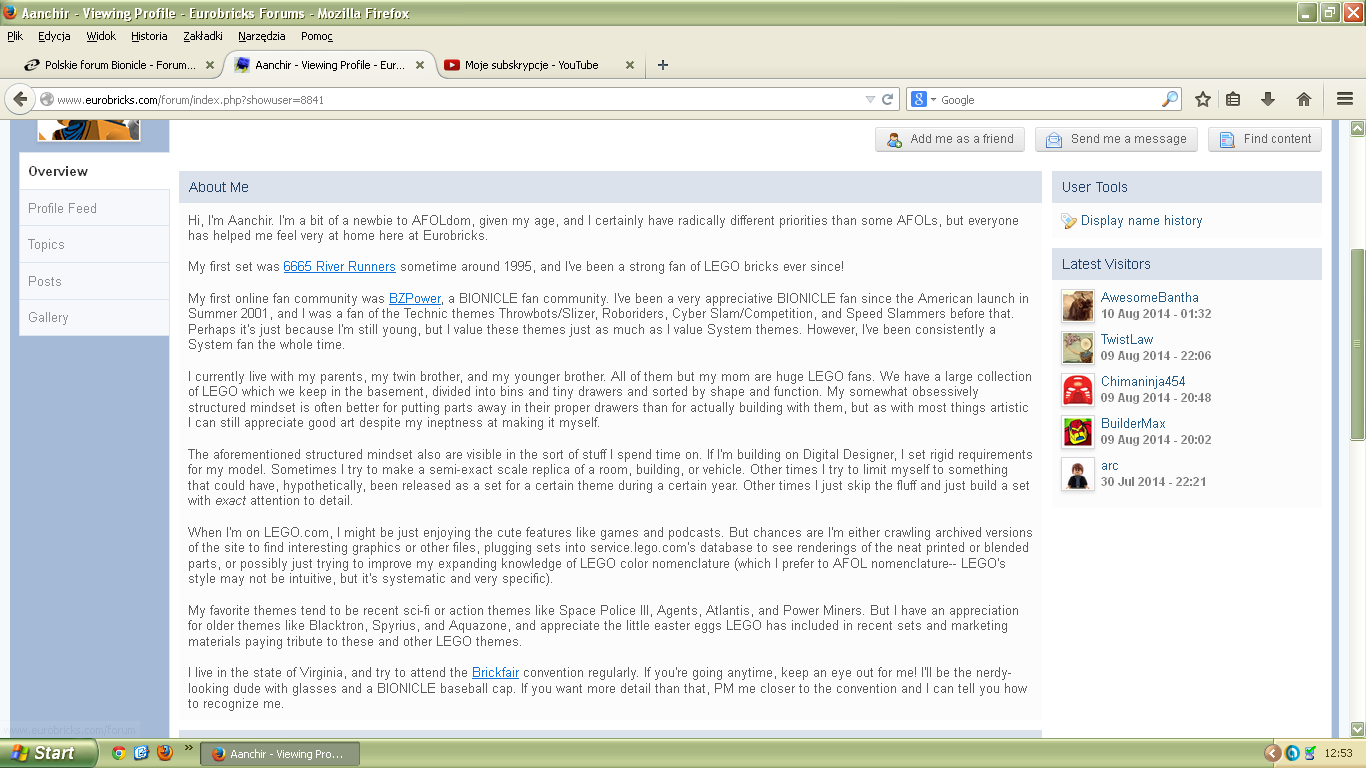Visit AwesomeBantha's profile name link
Image resolution: width=1366 pixels, height=768 pixels.
(x=1150, y=298)
